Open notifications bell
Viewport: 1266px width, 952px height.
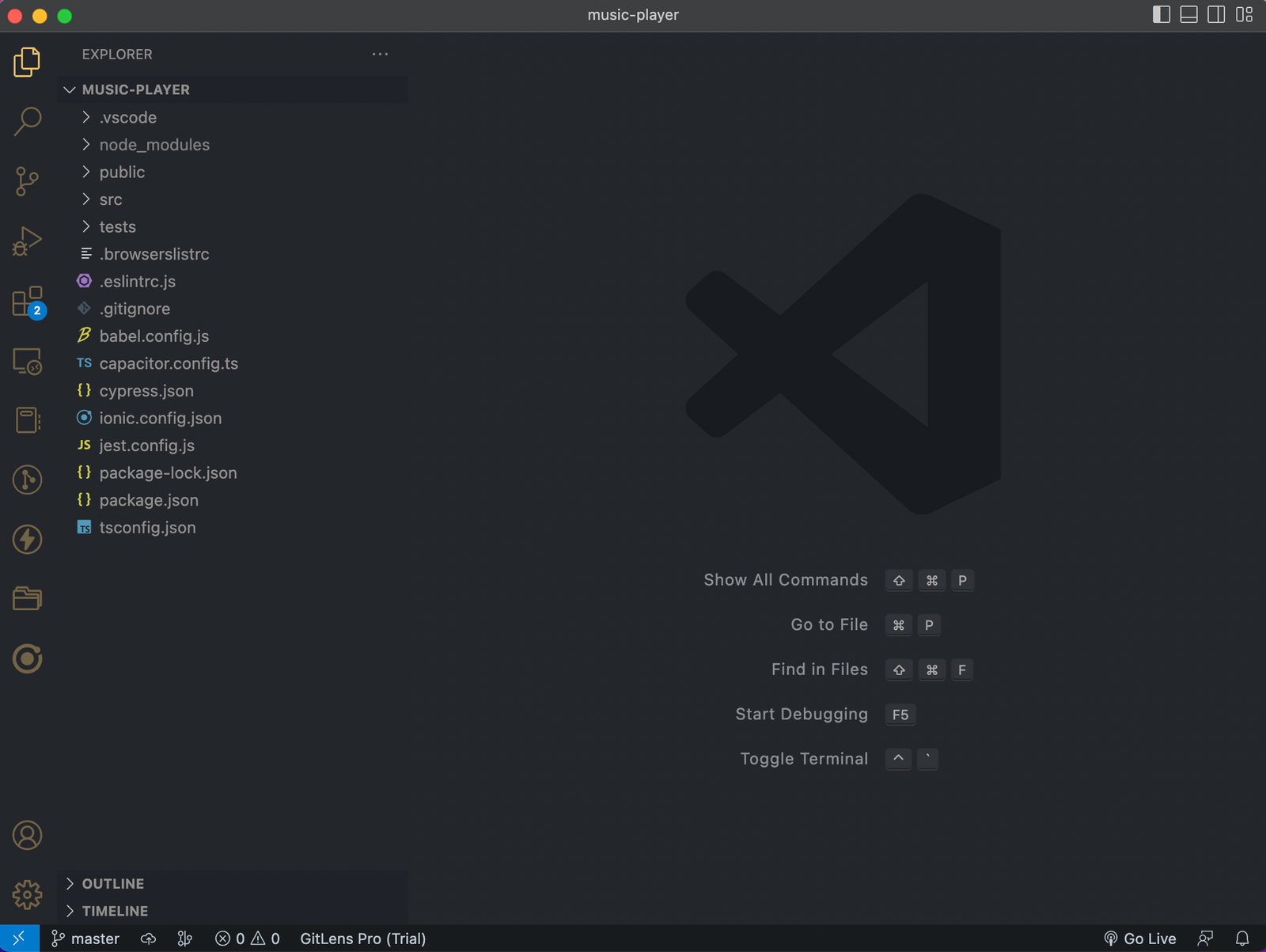click(x=1242, y=939)
